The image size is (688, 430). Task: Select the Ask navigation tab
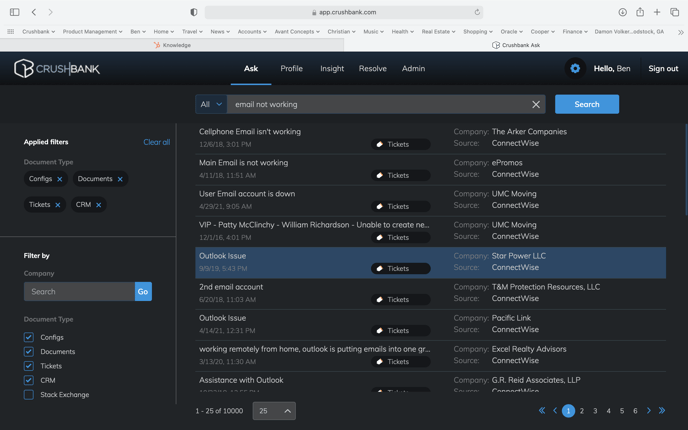coord(251,68)
